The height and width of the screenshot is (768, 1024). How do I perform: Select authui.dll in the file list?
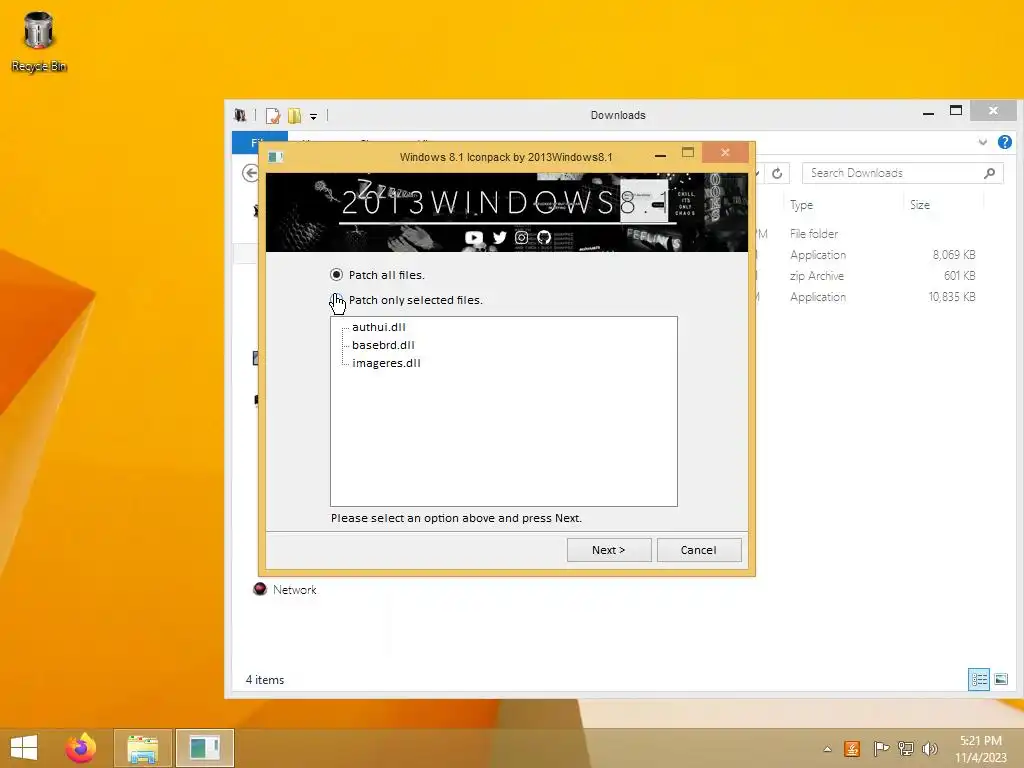coord(379,327)
